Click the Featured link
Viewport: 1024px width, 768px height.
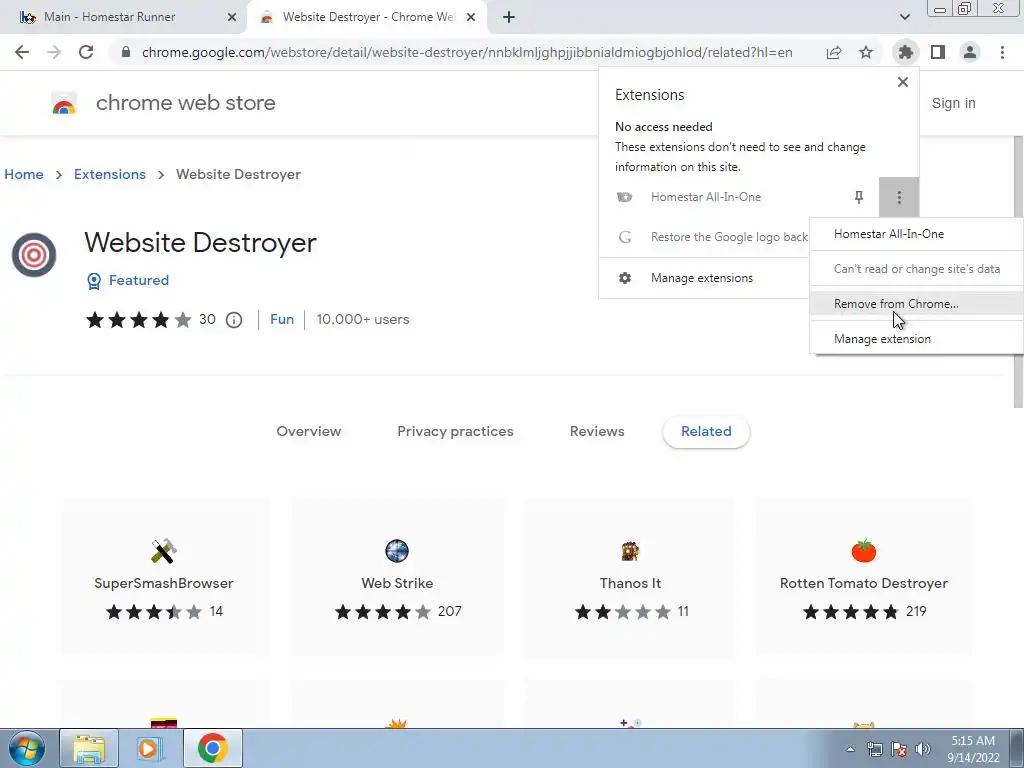click(x=138, y=281)
